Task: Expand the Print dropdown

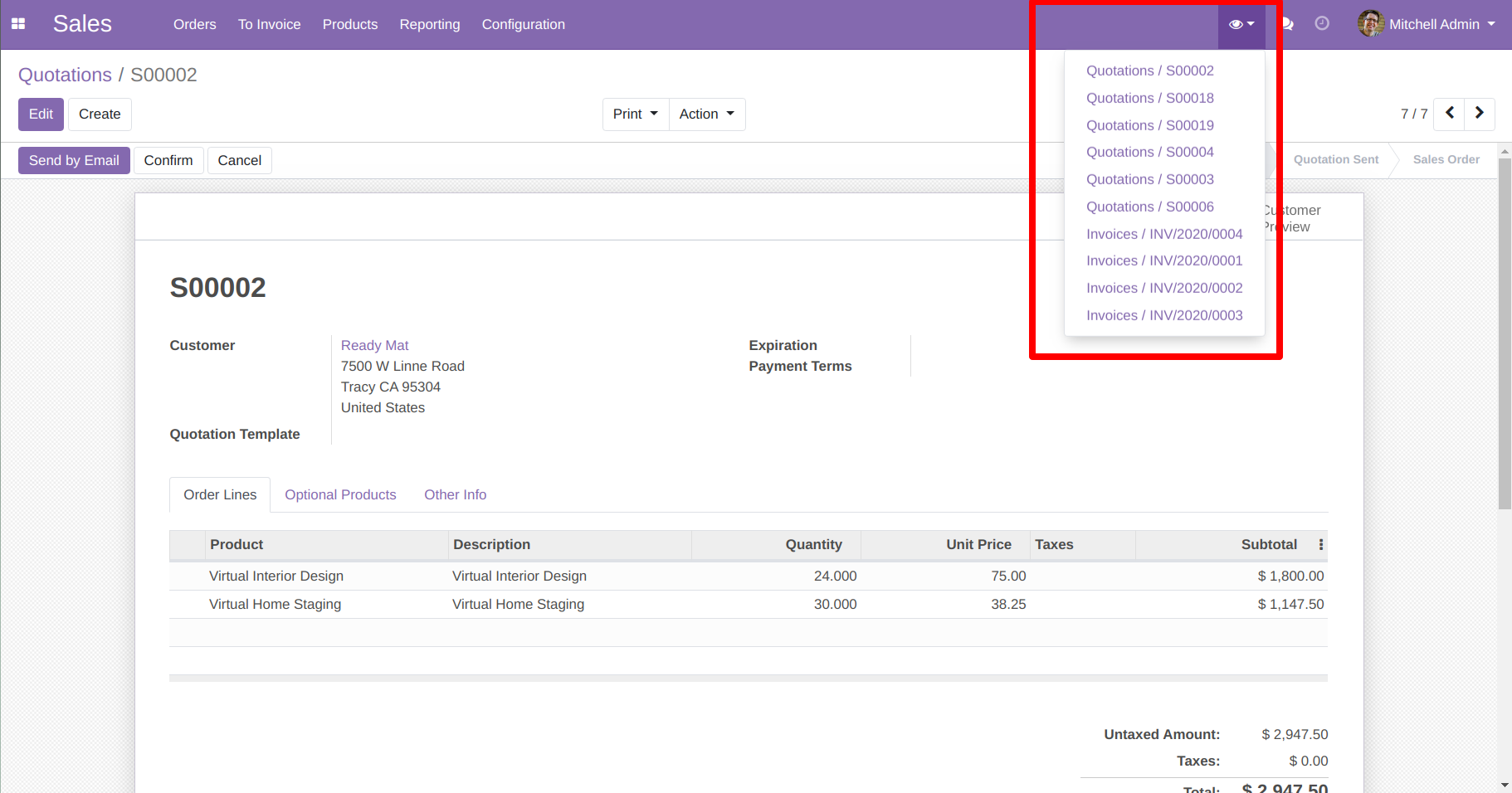Action: [x=635, y=114]
